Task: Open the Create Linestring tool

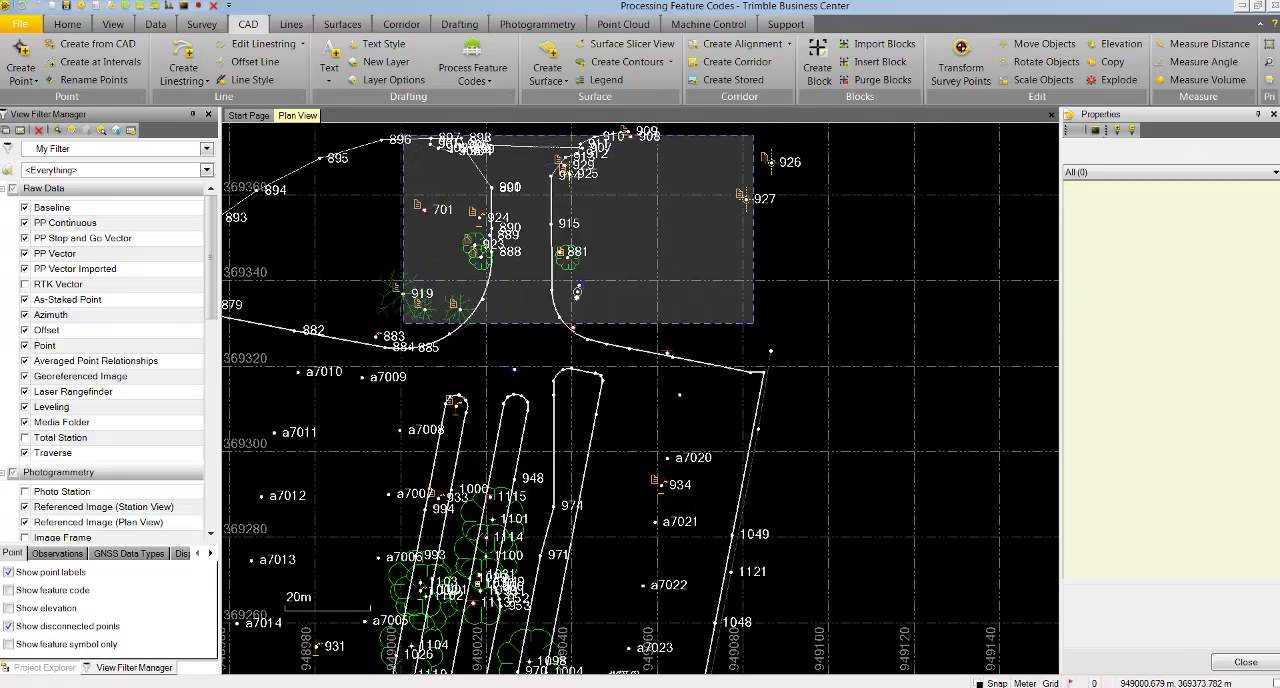Action: pos(184,62)
